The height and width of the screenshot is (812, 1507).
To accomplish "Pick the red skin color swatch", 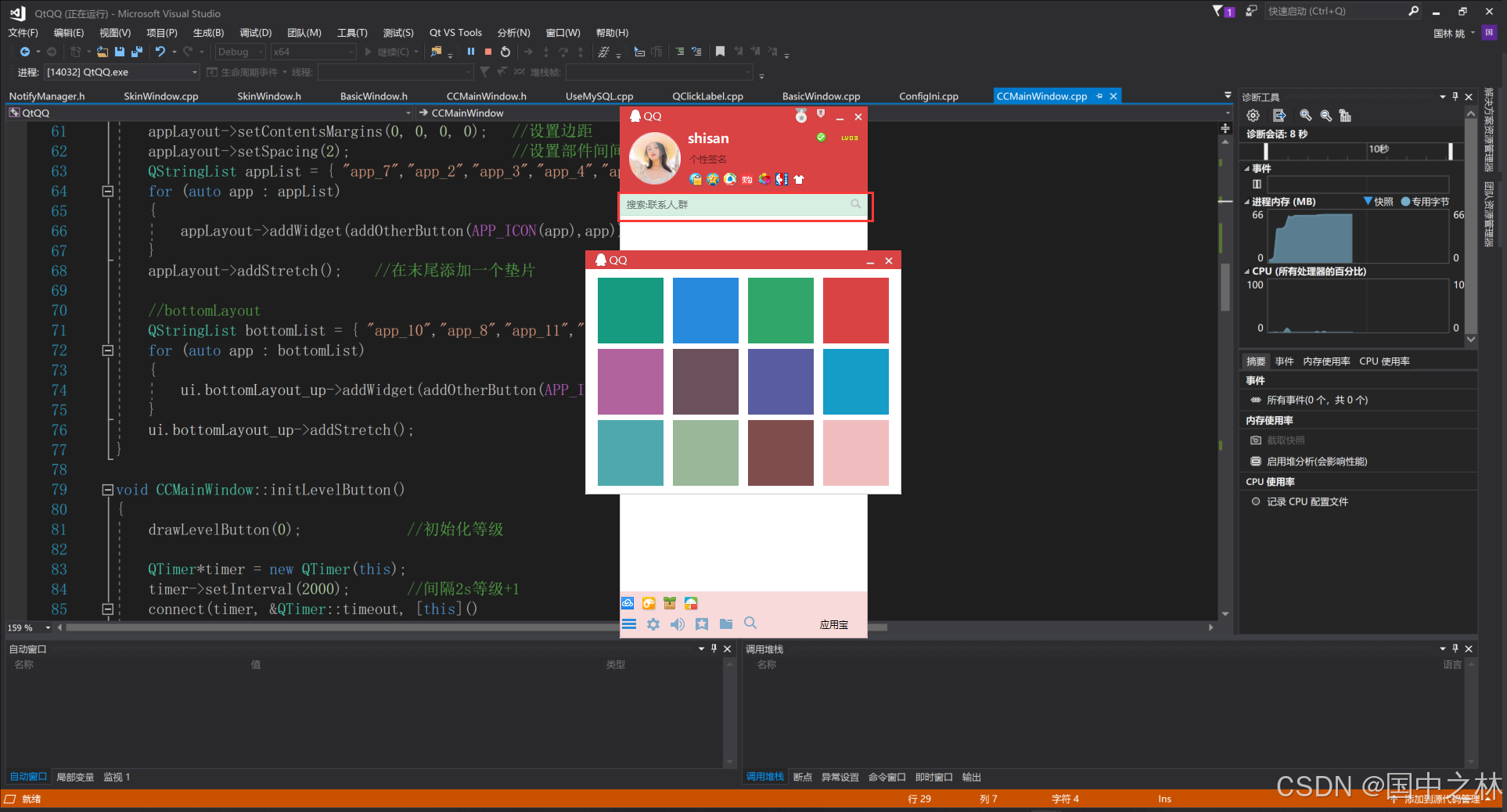I will [x=855, y=311].
